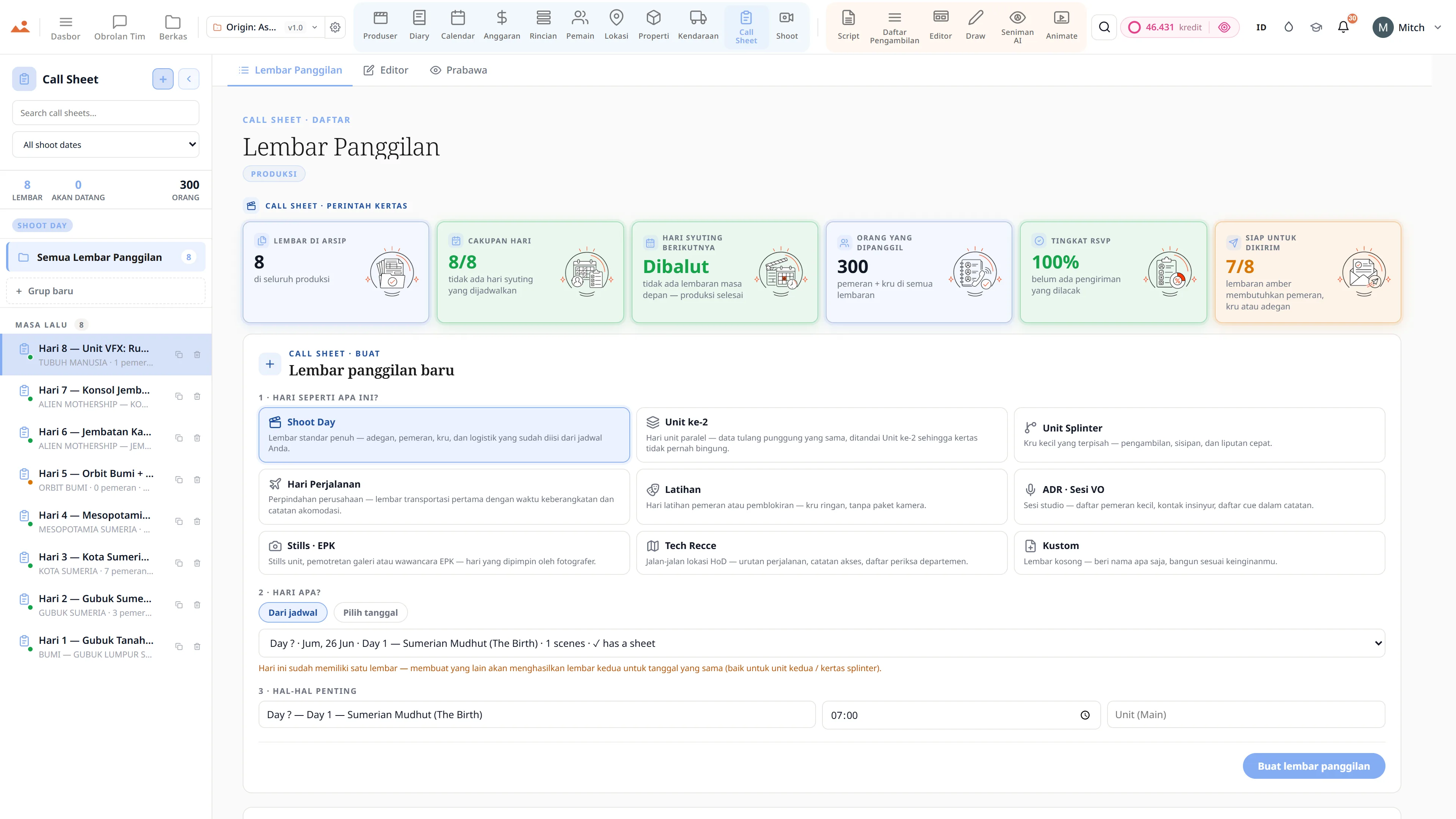Open the Call Sheet module tab
1456x819 pixels.
(746, 27)
